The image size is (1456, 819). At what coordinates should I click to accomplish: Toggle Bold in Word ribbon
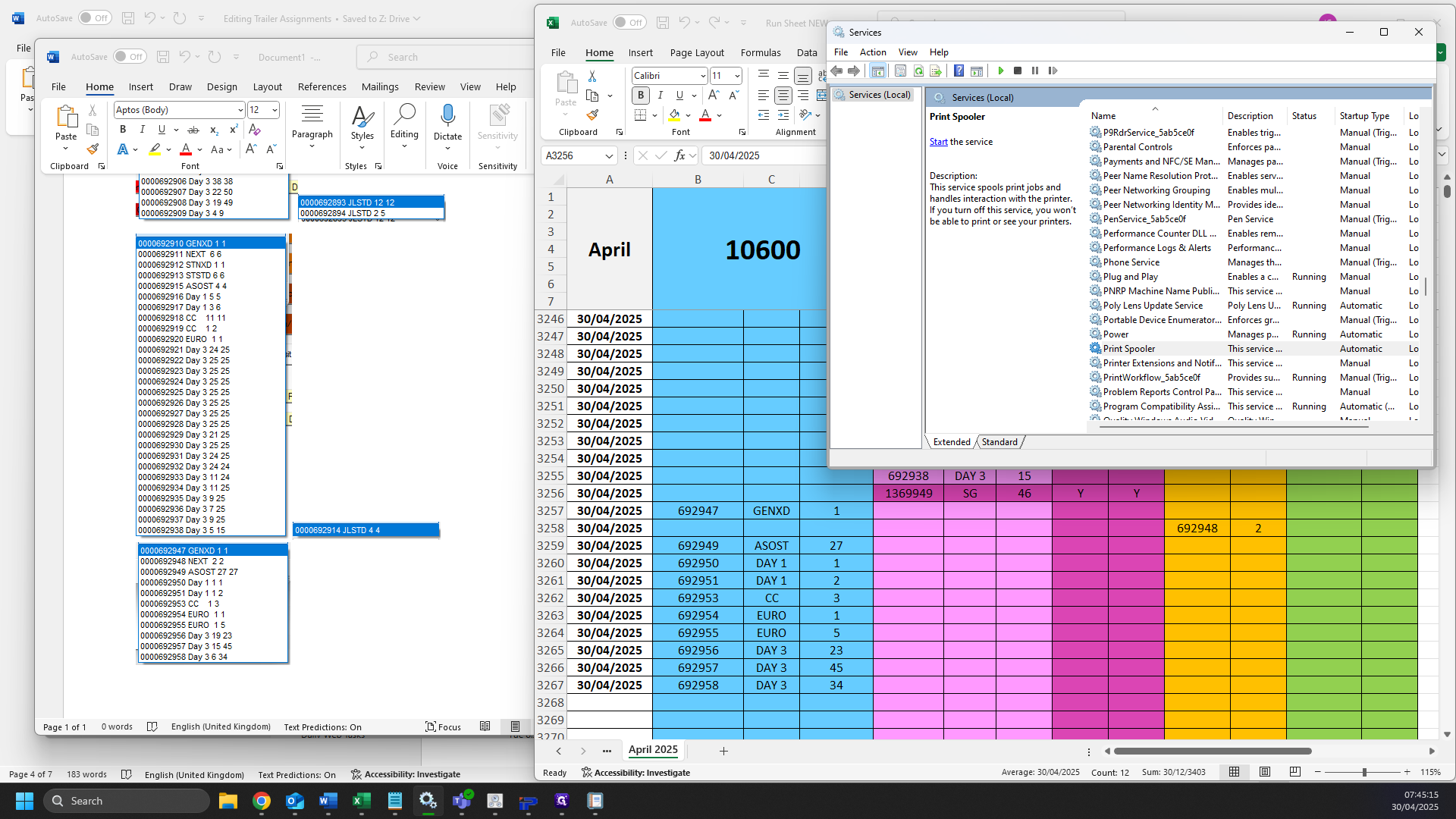pos(123,130)
